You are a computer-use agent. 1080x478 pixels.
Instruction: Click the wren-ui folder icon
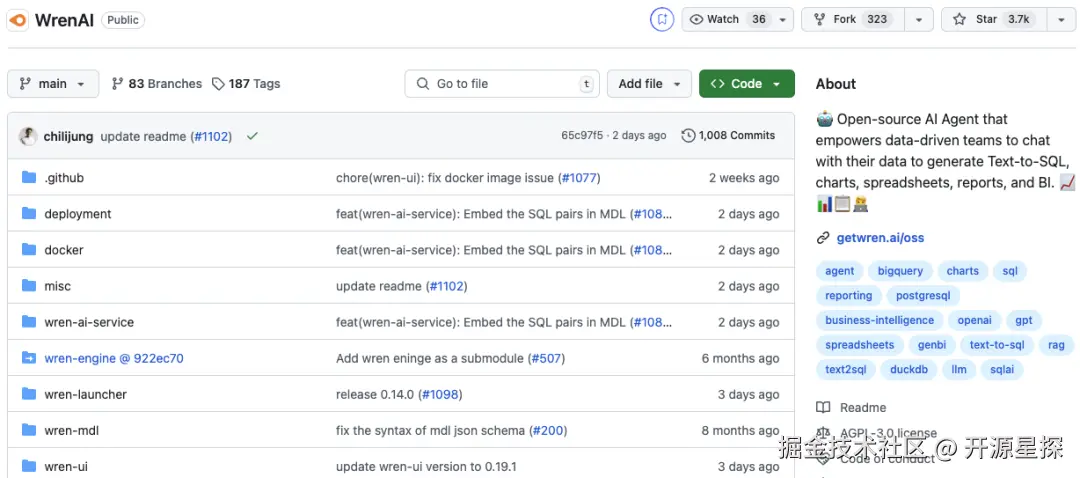[29, 466]
